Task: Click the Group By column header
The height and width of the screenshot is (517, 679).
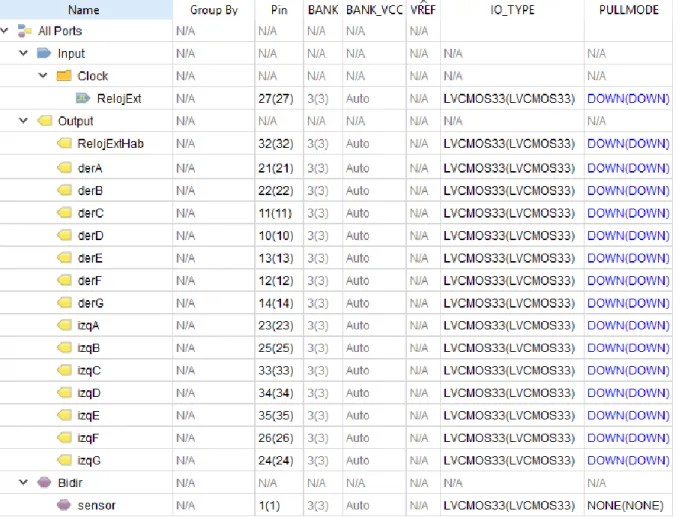Action: [213, 10]
